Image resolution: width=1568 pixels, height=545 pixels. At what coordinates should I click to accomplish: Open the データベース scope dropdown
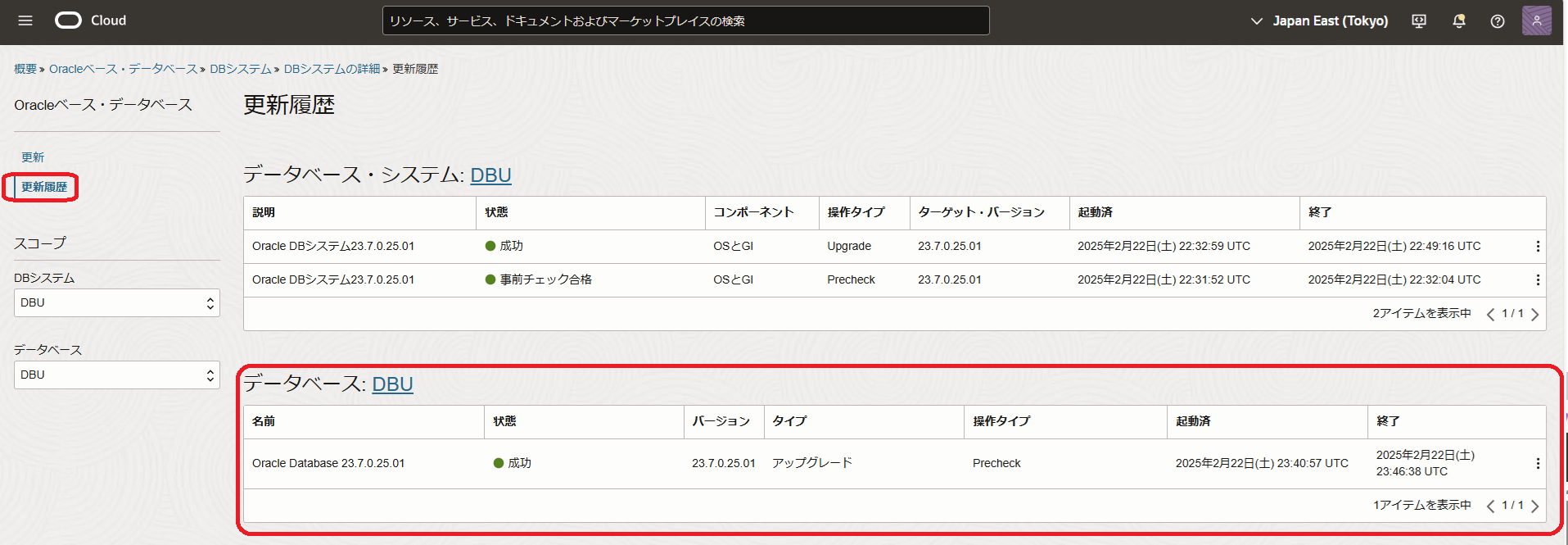(x=117, y=375)
